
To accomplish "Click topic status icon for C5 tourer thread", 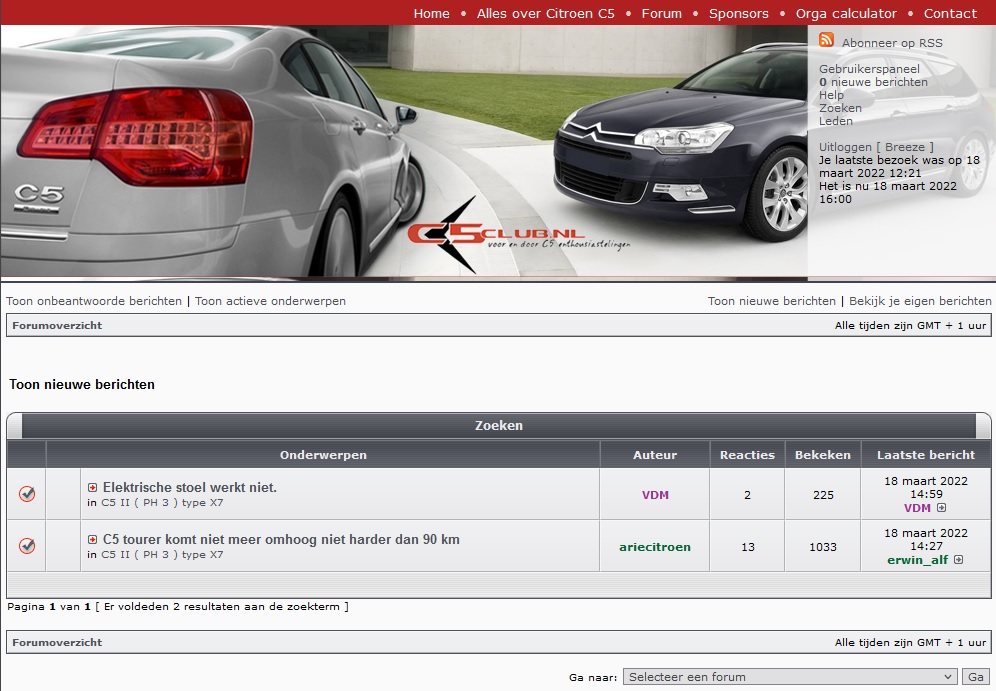I will click(x=27, y=546).
